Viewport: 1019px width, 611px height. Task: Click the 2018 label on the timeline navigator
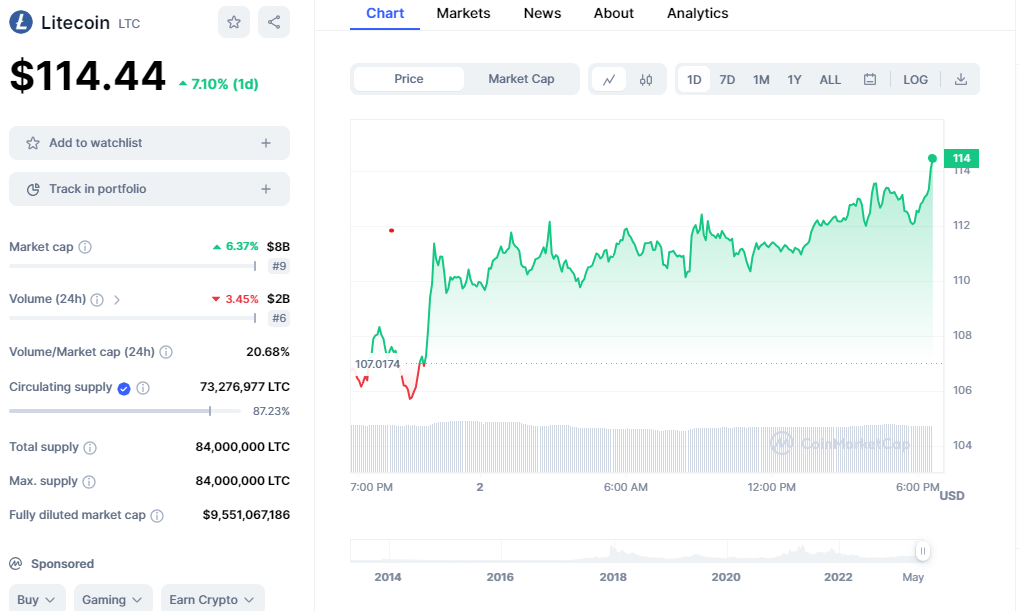(613, 577)
